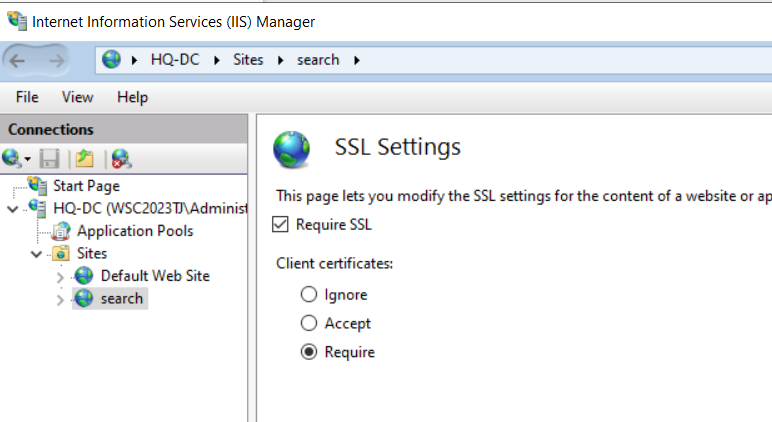Open the View menu

click(x=77, y=97)
